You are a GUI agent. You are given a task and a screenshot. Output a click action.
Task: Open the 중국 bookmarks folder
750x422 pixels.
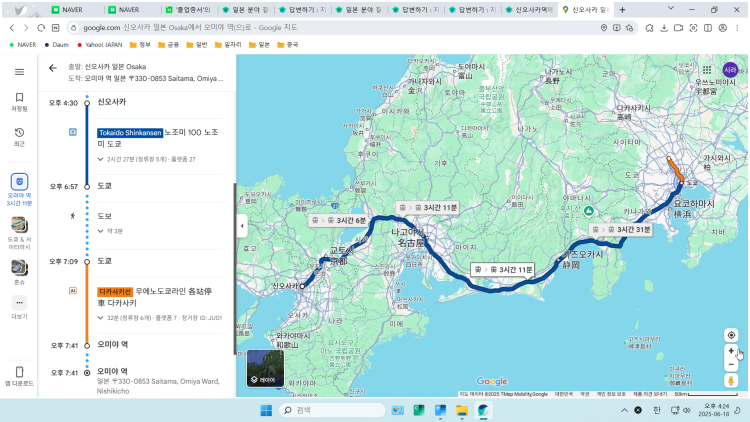point(287,44)
